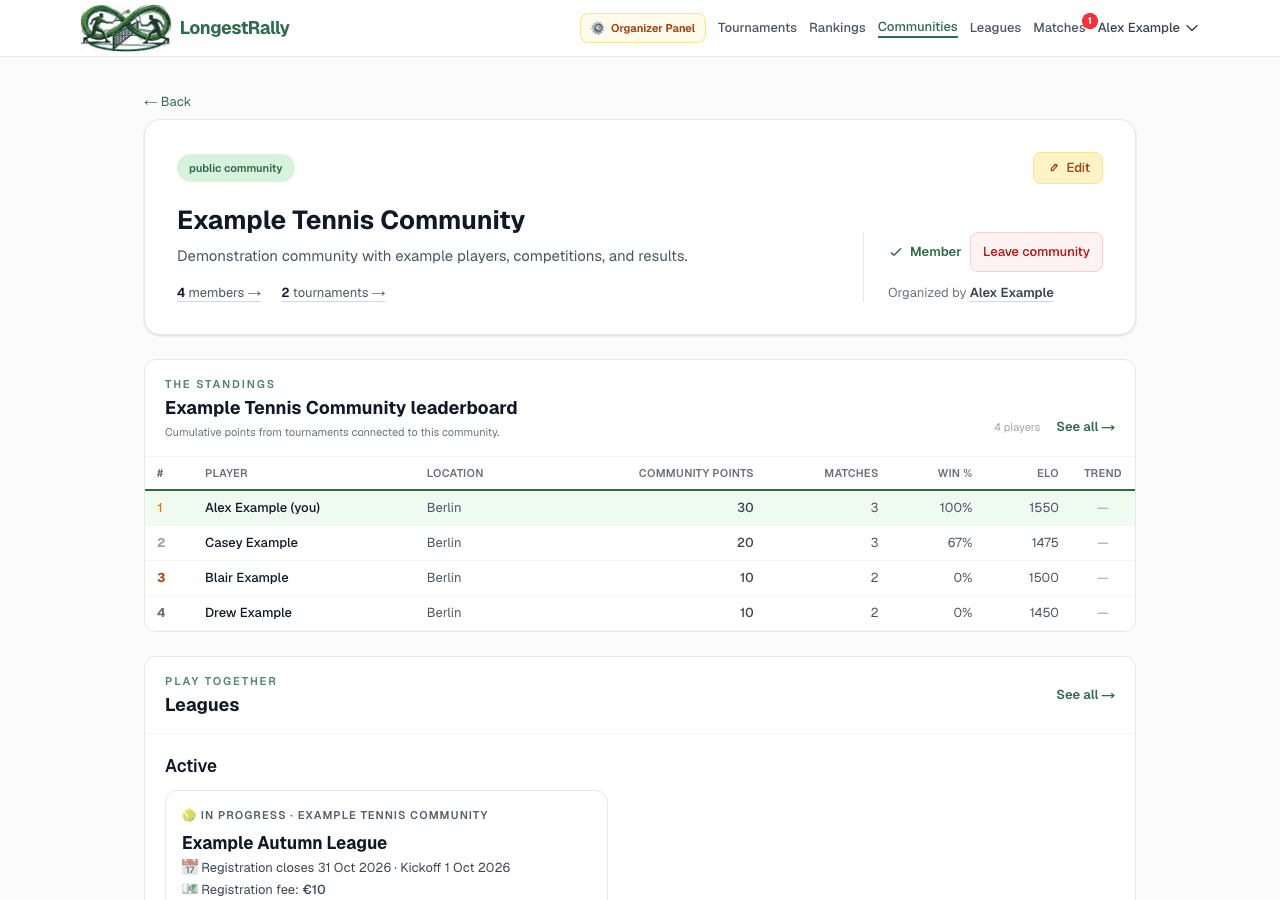See all in the leaderboard section
The image size is (1280, 900).
(x=1085, y=427)
